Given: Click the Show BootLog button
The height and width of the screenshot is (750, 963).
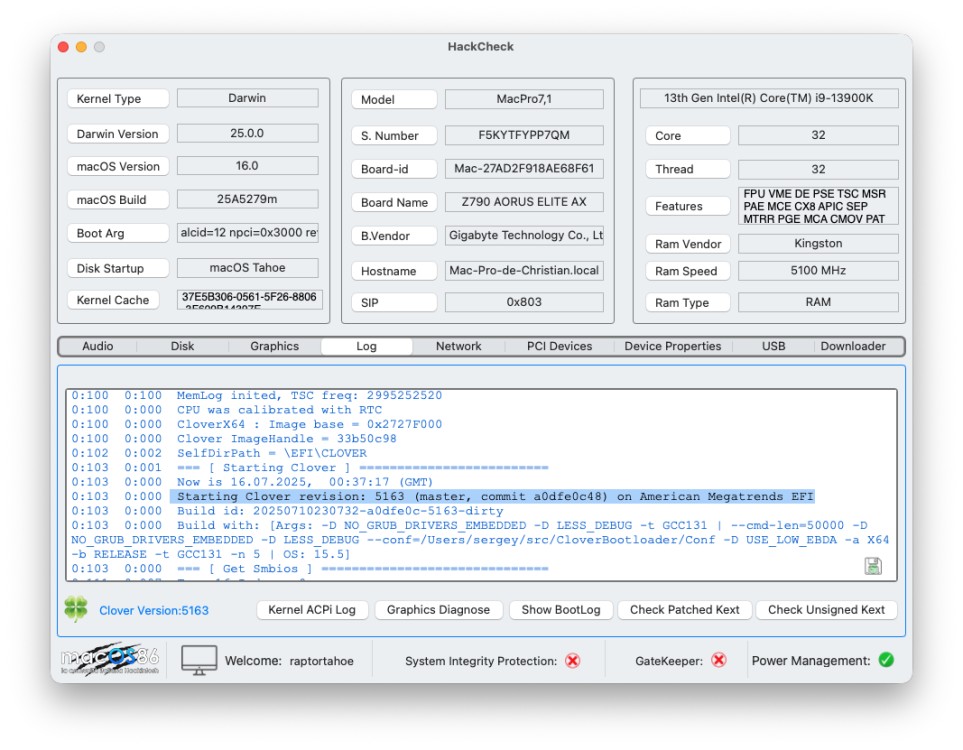Looking at the screenshot, I should click(561, 610).
